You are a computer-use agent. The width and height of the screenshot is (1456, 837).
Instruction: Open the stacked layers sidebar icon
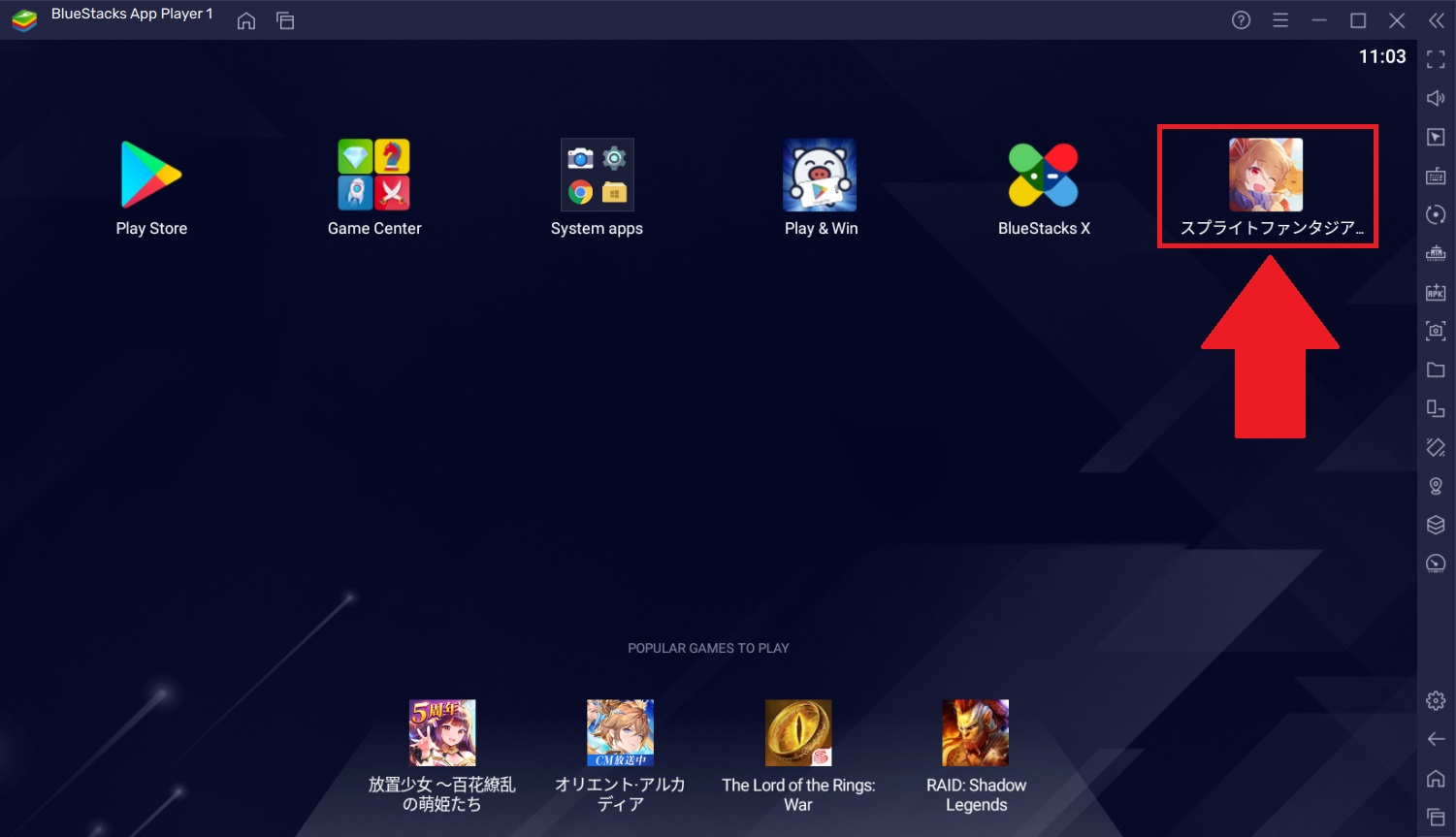pos(1436,525)
